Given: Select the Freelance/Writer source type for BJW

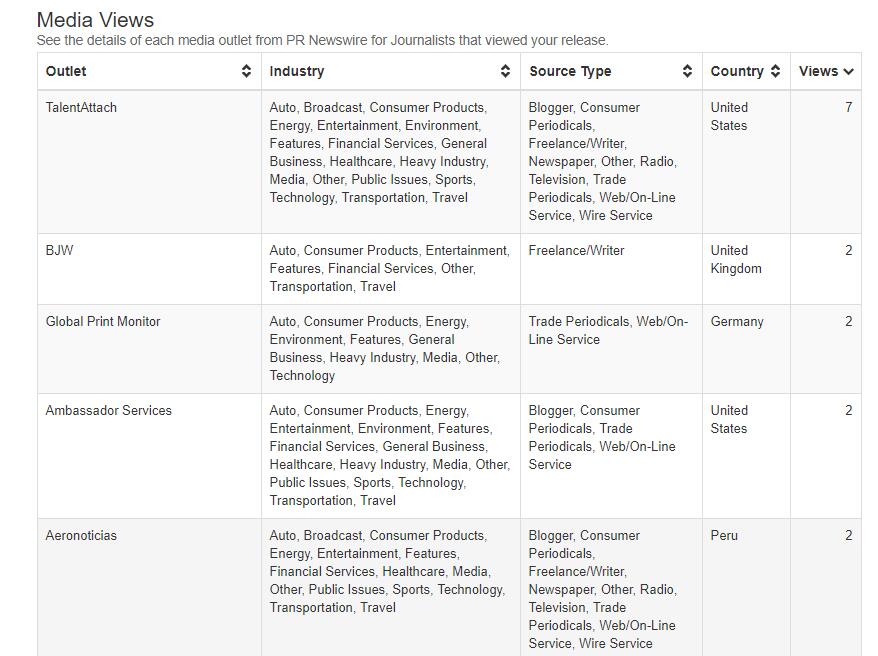Looking at the screenshot, I should 576,250.
